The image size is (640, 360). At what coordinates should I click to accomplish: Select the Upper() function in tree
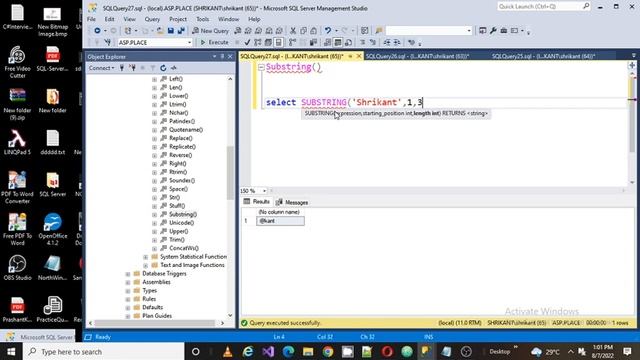pyautogui.click(x=178, y=231)
